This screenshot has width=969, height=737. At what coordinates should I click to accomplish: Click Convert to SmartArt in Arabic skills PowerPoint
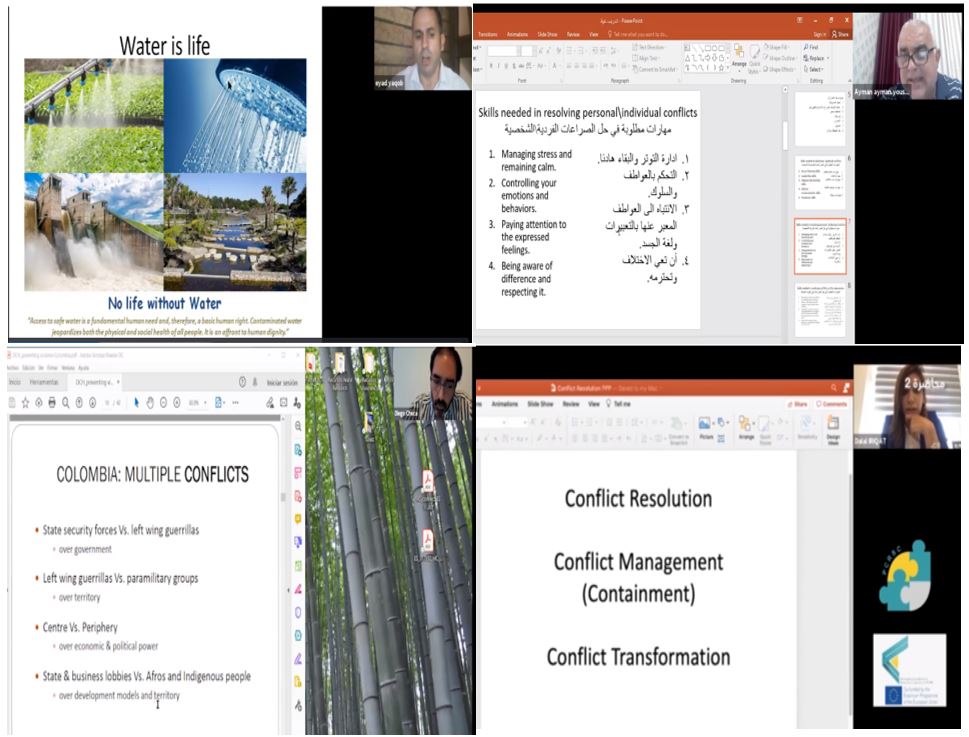click(654, 69)
